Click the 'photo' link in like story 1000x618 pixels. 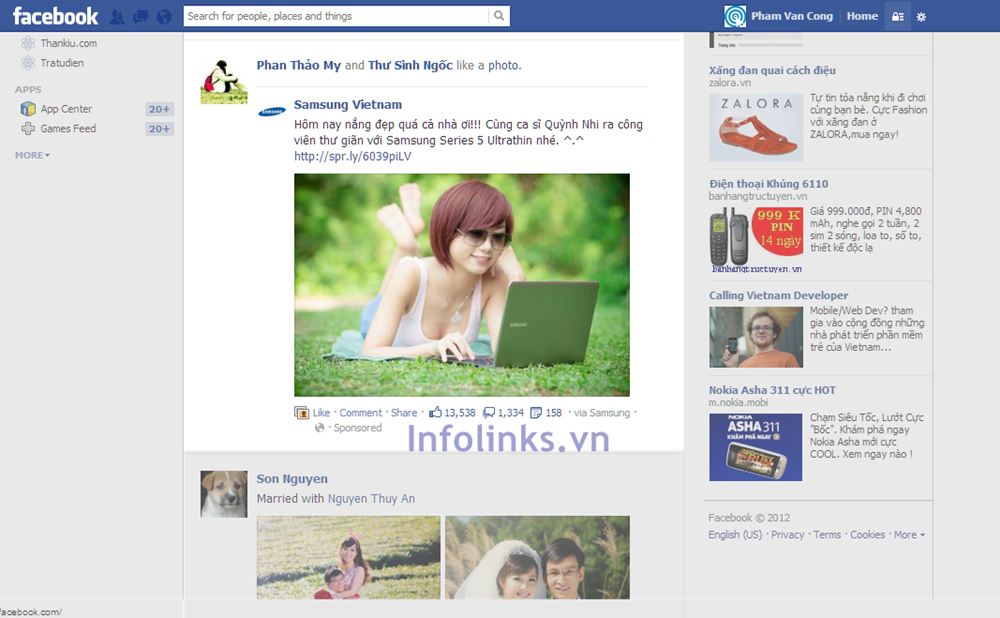coord(504,65)
